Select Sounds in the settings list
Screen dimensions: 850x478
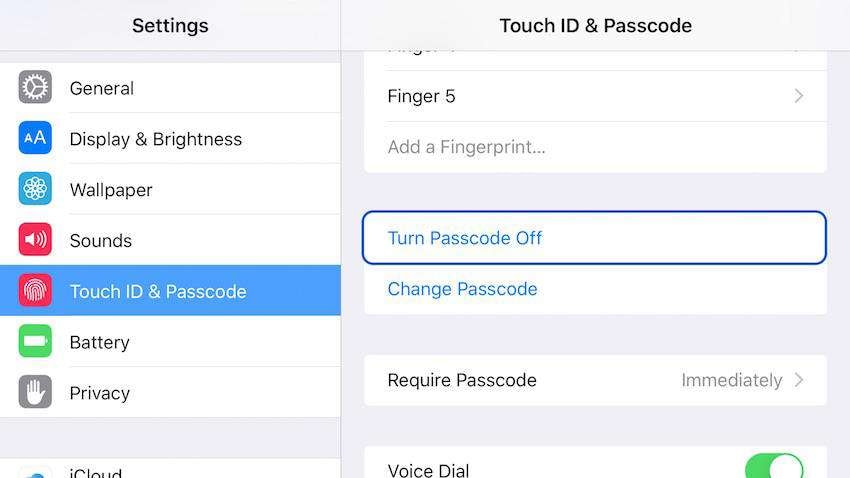point(101,241)
